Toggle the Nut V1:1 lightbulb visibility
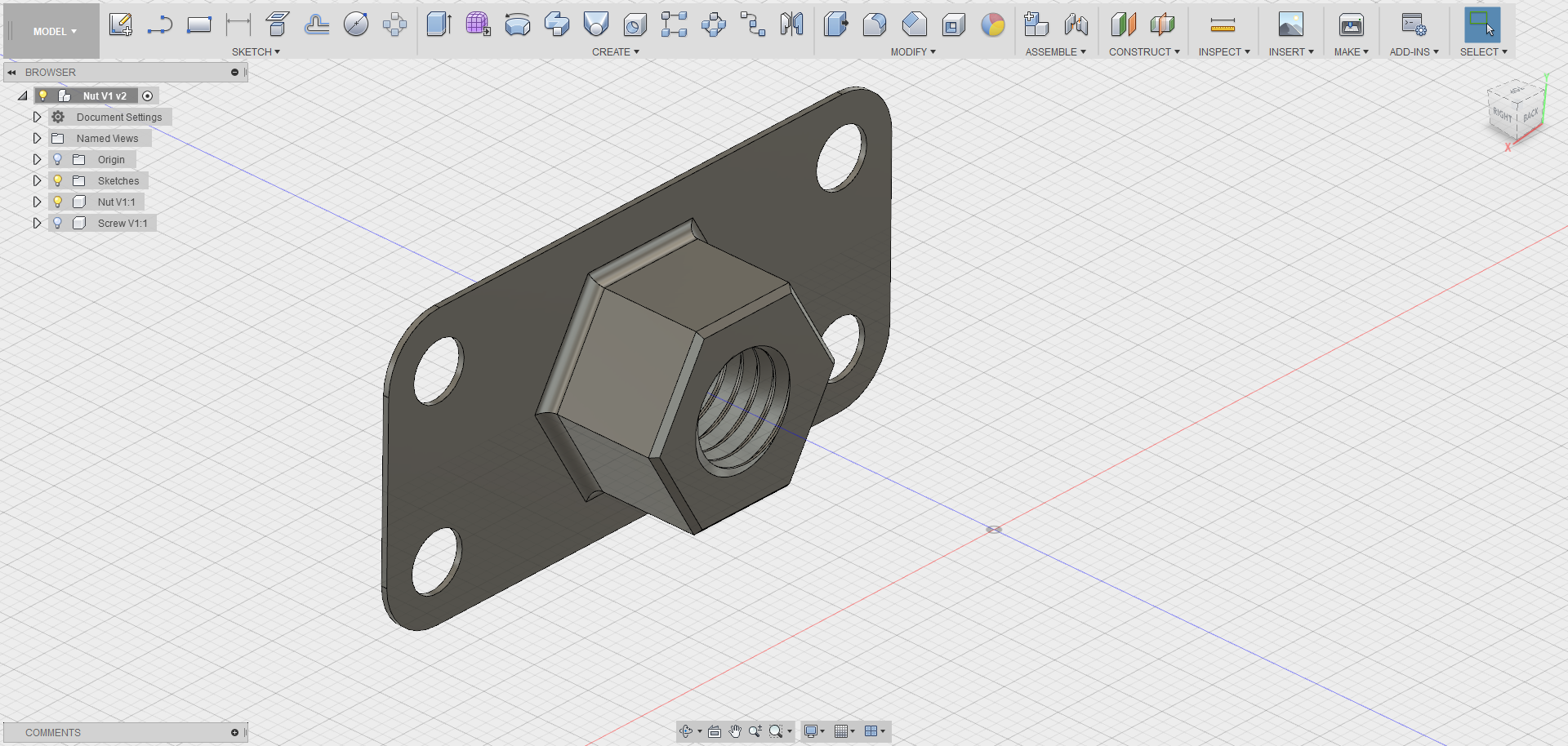 [x=57, y=202]
